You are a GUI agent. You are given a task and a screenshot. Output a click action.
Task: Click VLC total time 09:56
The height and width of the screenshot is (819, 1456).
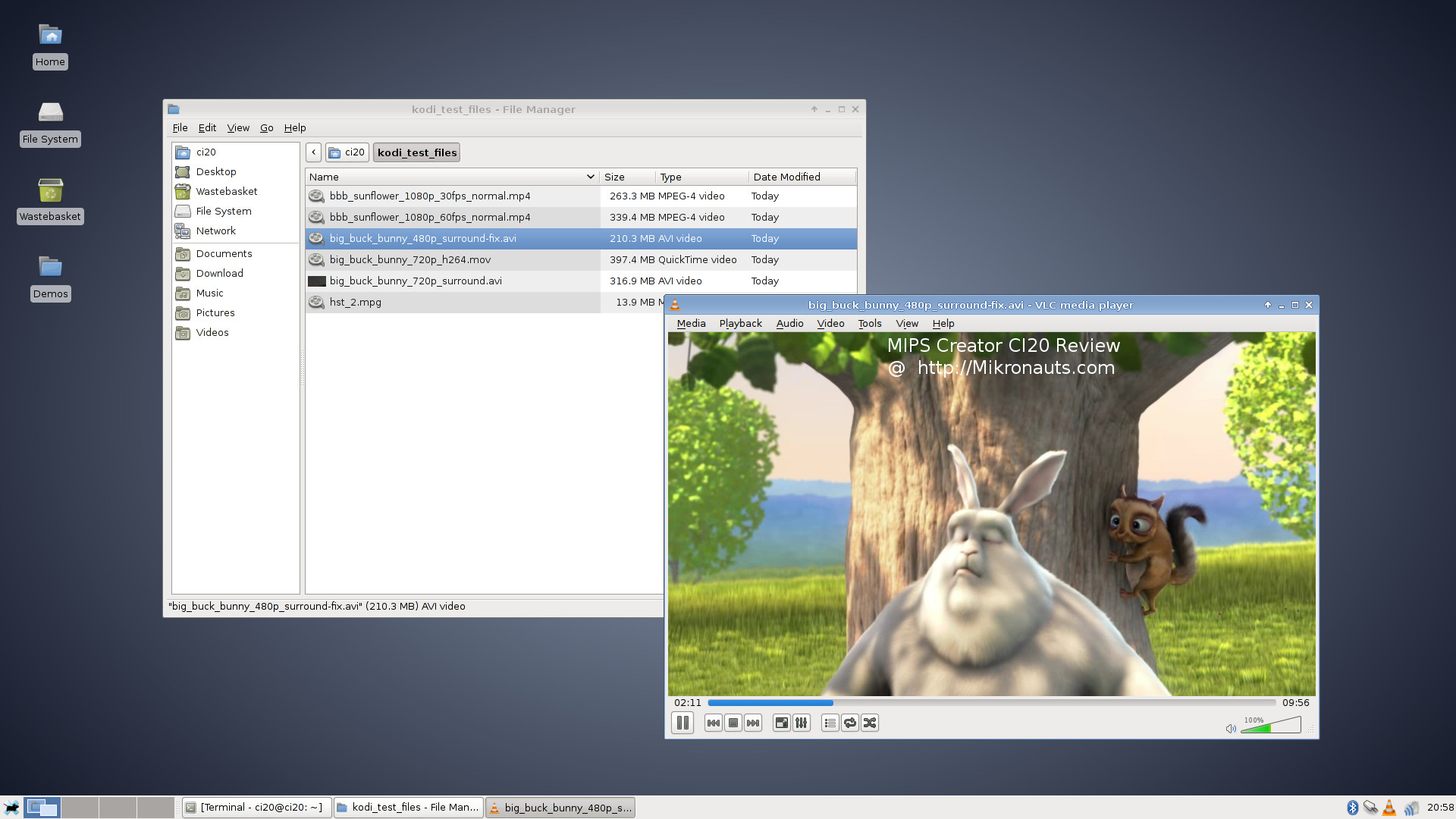[1295, 703]
